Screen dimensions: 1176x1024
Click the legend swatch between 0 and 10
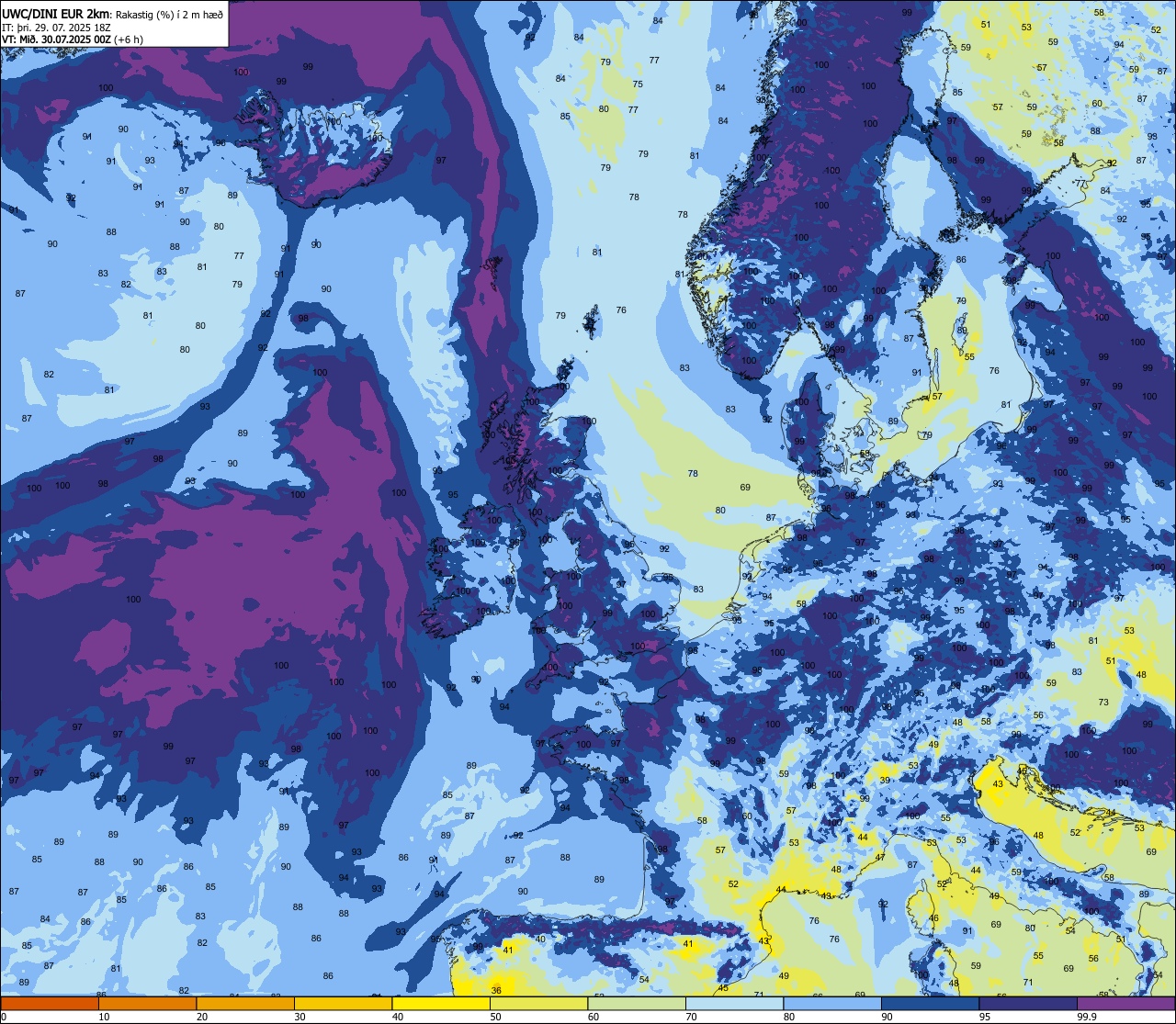pos(50,1004)
